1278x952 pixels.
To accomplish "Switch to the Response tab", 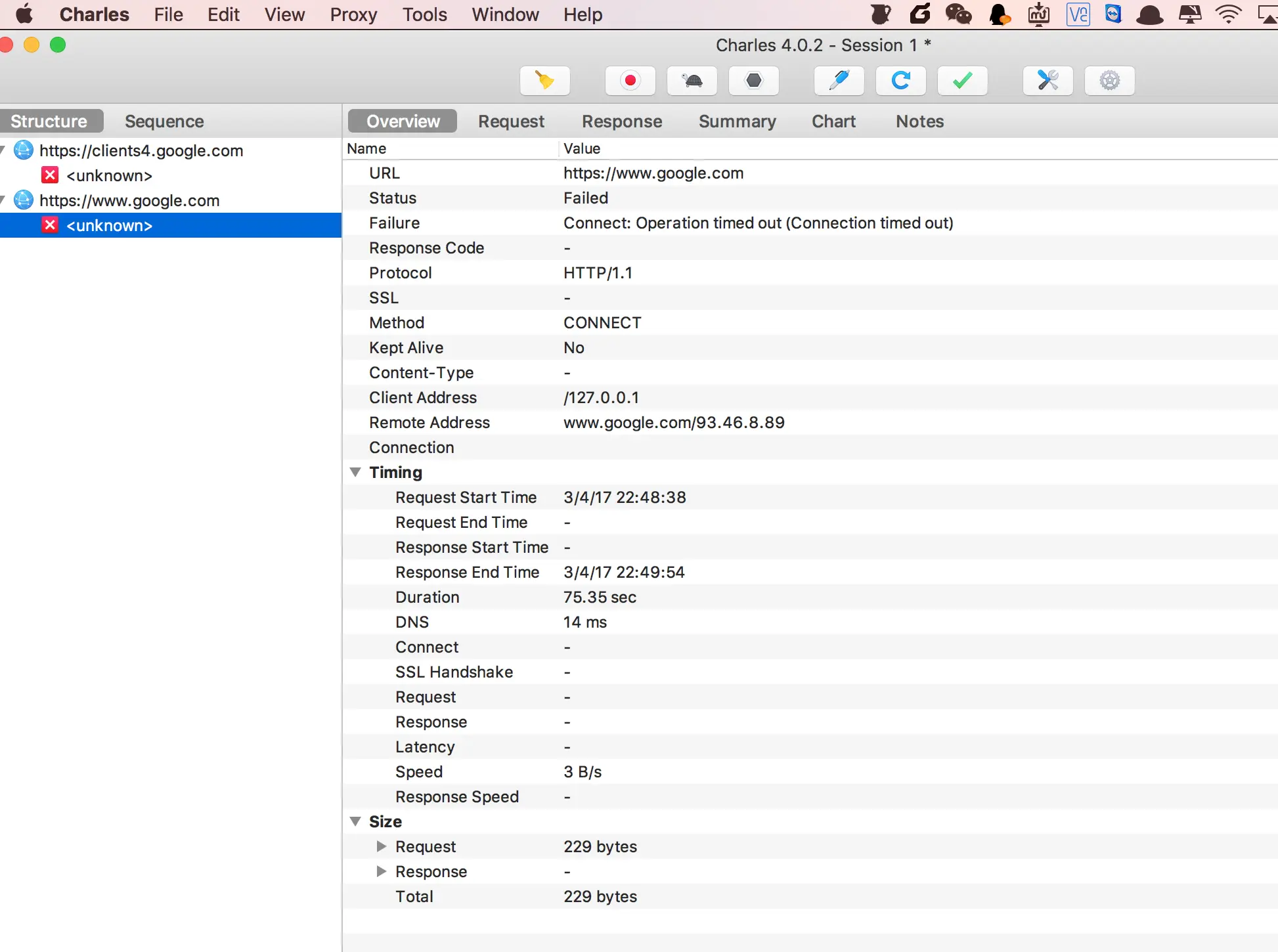I will tap(621, 121).
